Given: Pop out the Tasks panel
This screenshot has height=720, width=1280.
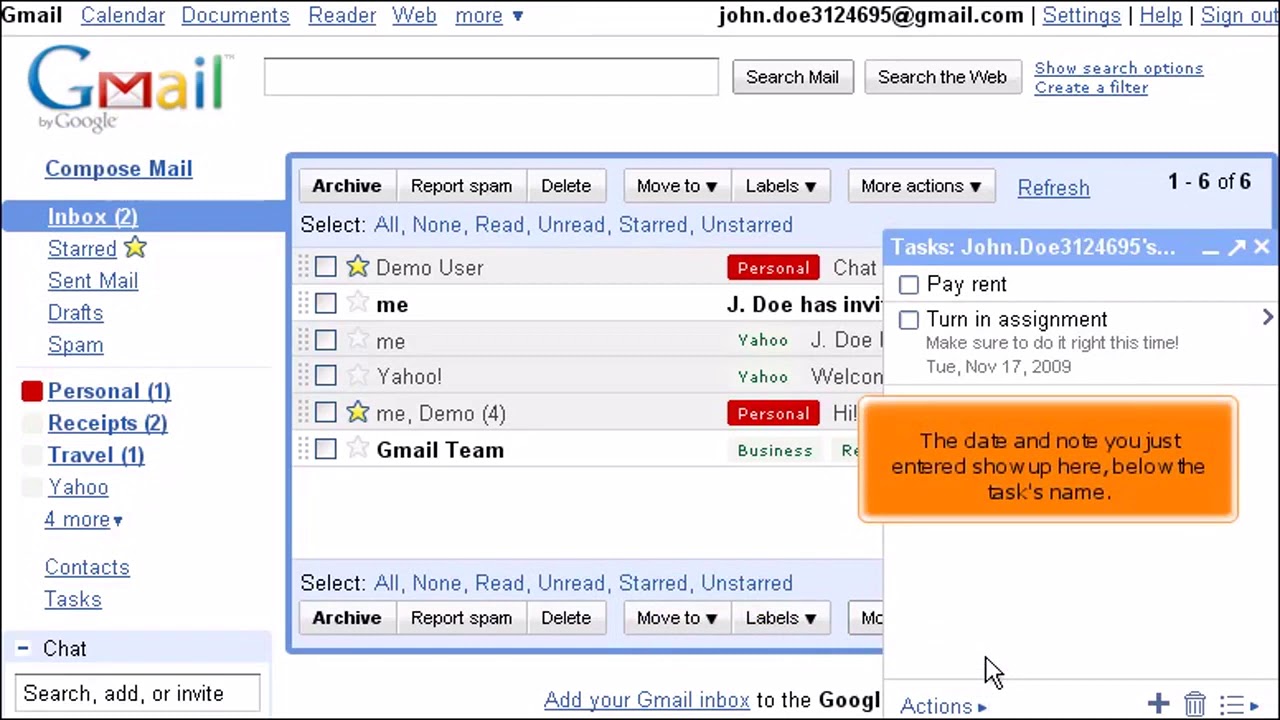Looking at the screenshot, I should point(1236,247).
